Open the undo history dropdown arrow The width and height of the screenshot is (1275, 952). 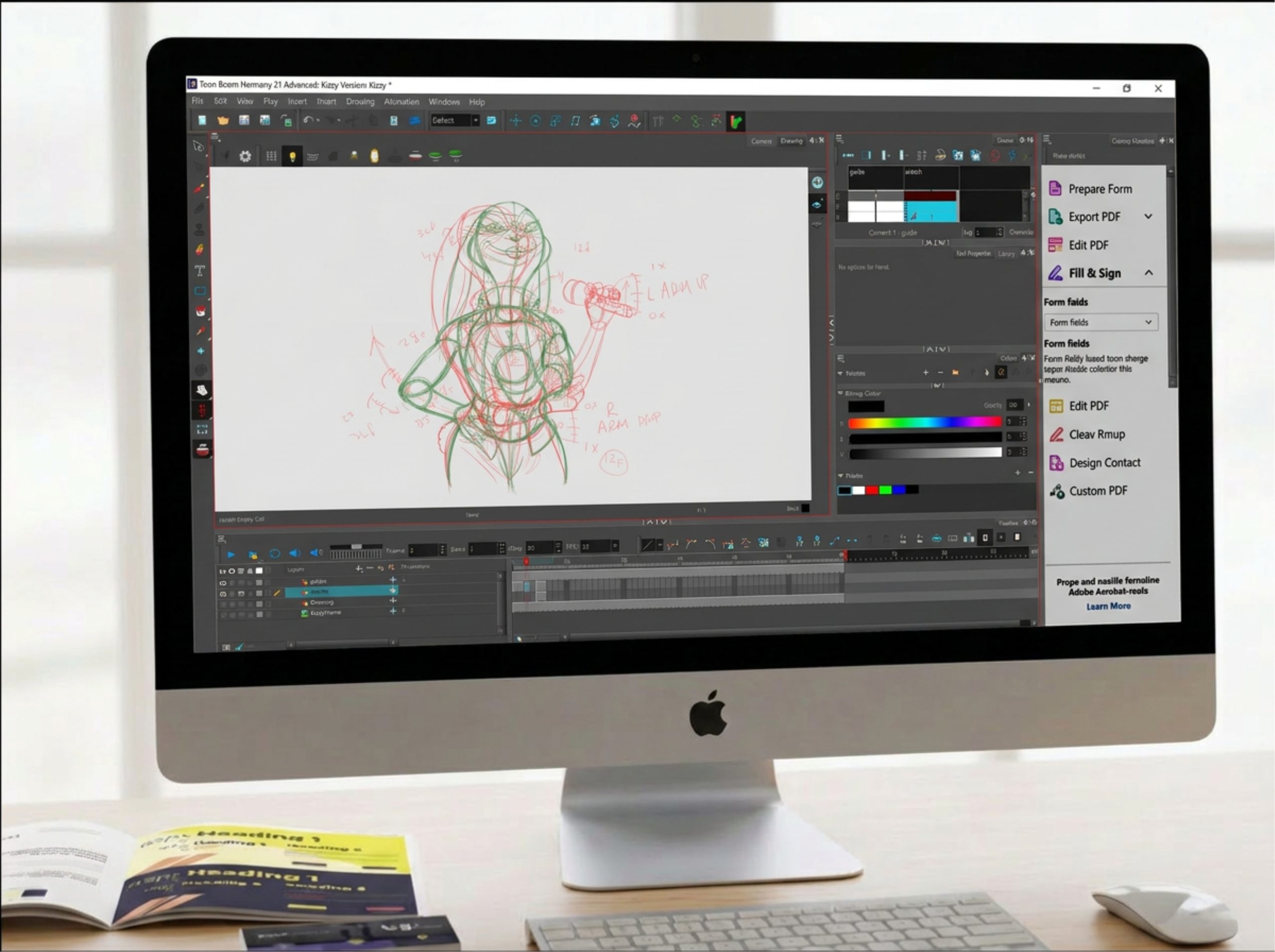[x=318, y=121]
